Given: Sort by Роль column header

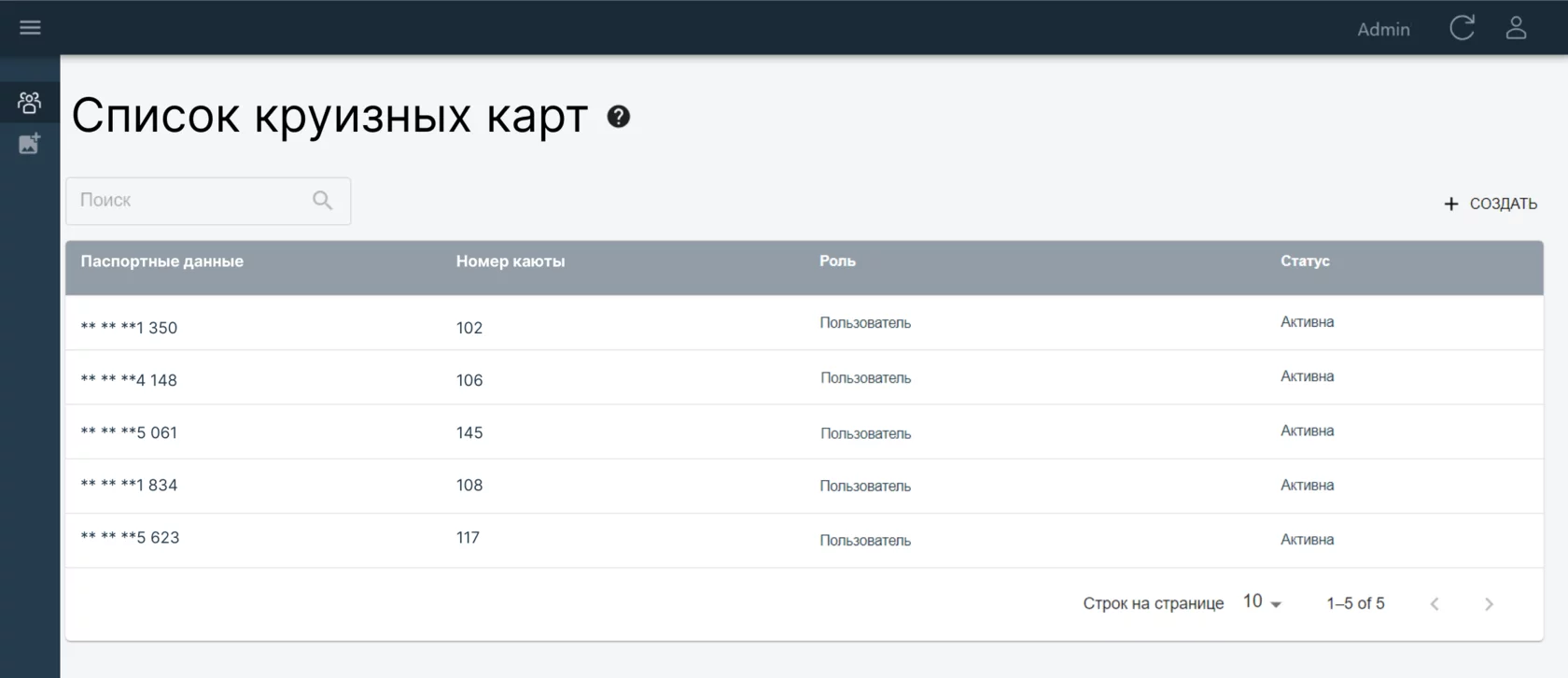Looking at the screenshot, I should click(x=837, y=261).
